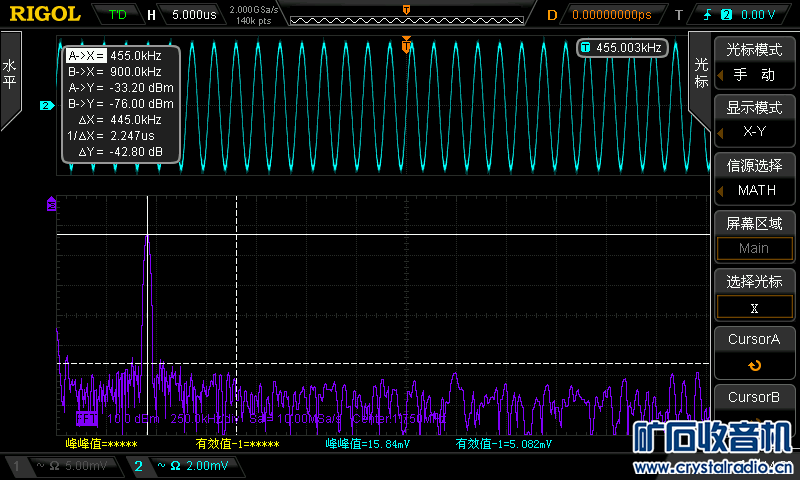The image size is (800, 480).
Task: Click the blue trigger source channel 2 badge
Action: coord(726,15)
